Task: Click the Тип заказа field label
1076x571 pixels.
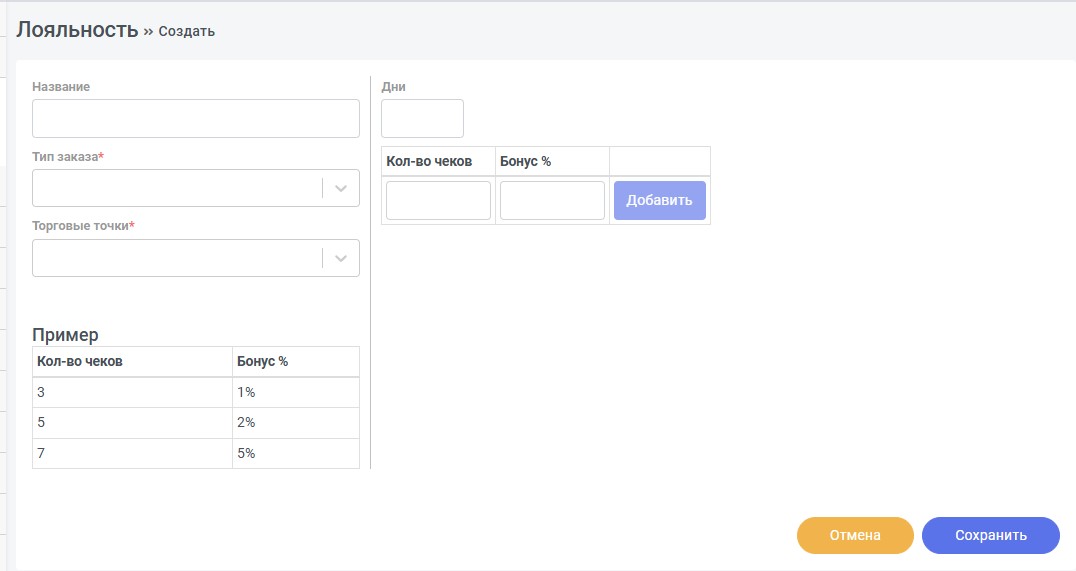Action: coord(68,156)
